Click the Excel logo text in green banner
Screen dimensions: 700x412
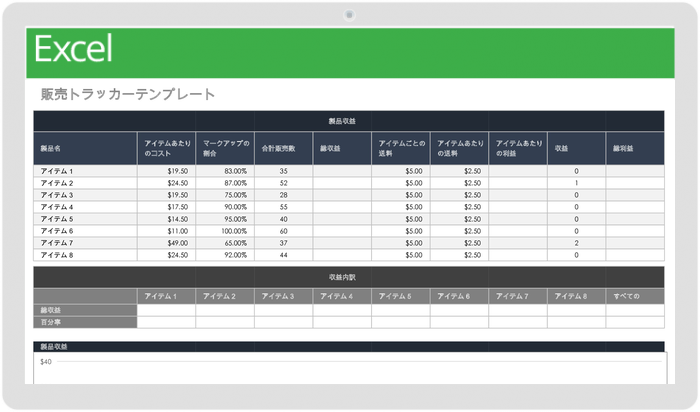click(x=73, y=49)
